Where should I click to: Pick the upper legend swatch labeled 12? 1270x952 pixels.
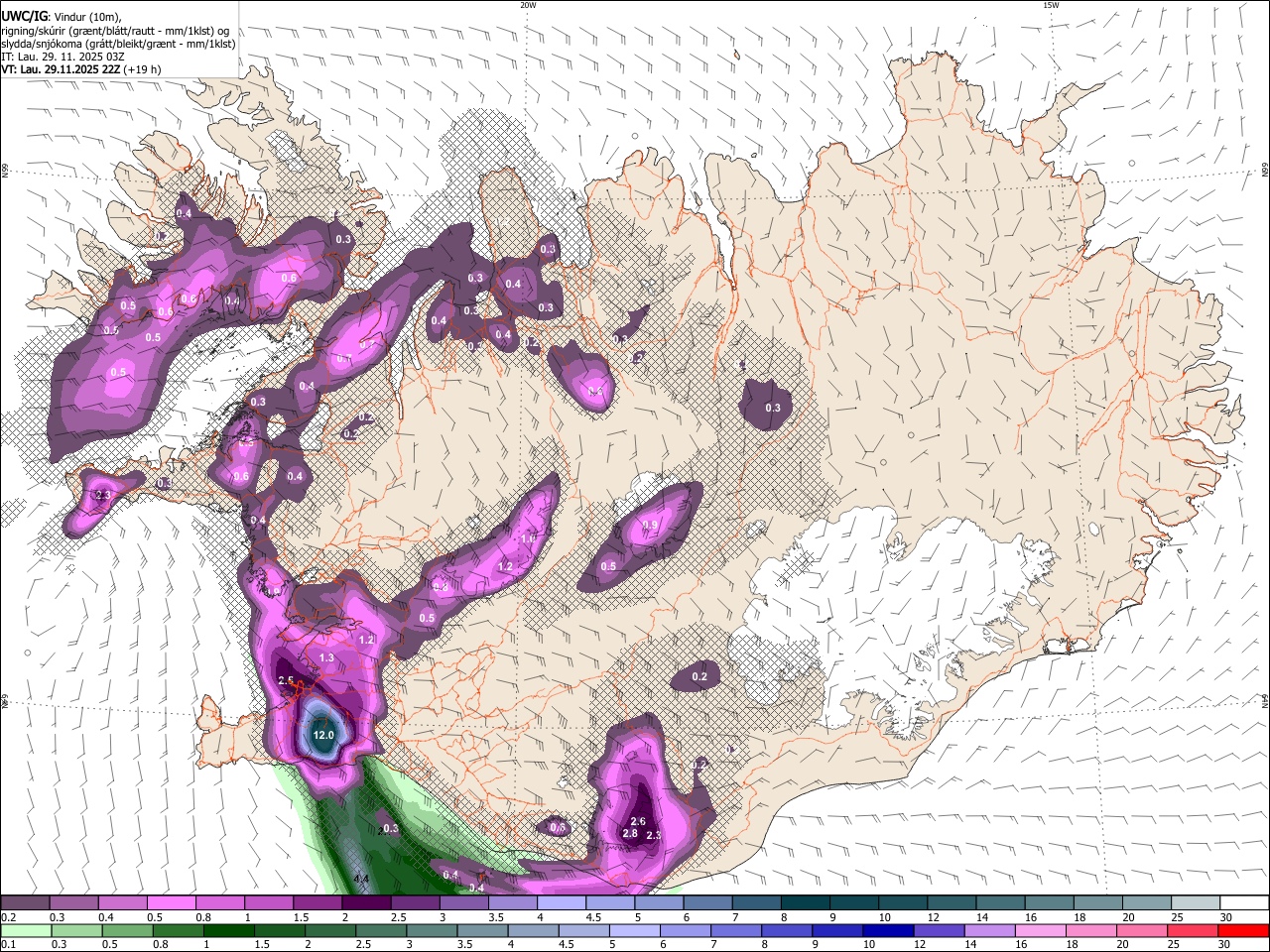coord(952,903)
